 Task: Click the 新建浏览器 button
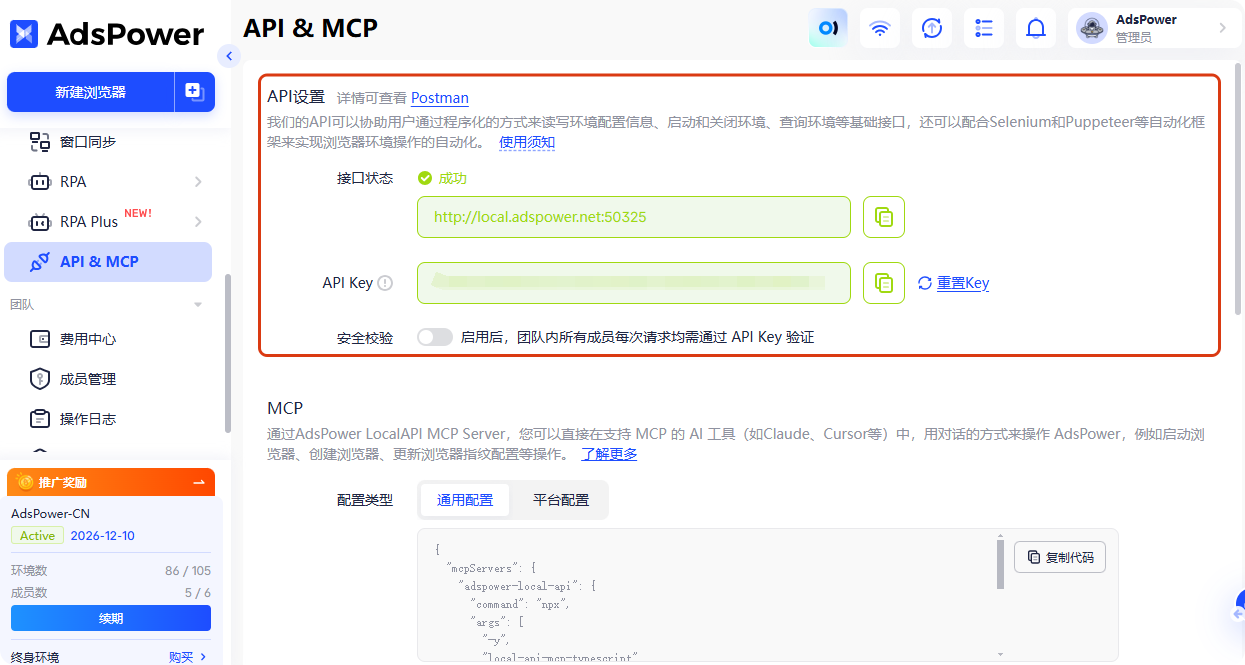90,92
